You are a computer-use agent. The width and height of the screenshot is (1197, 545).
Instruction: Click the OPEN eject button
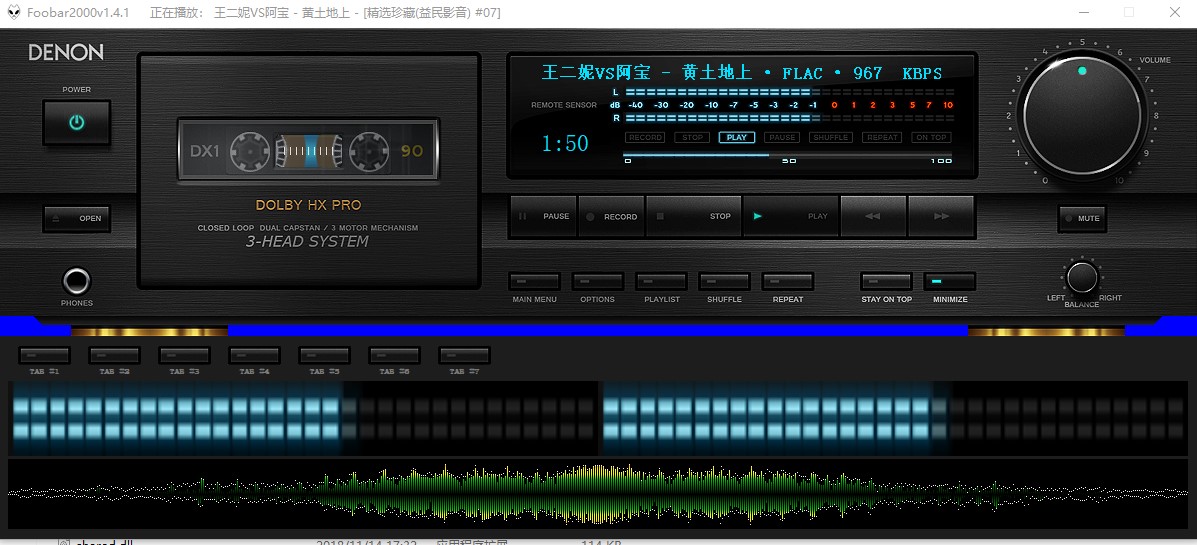76,218
